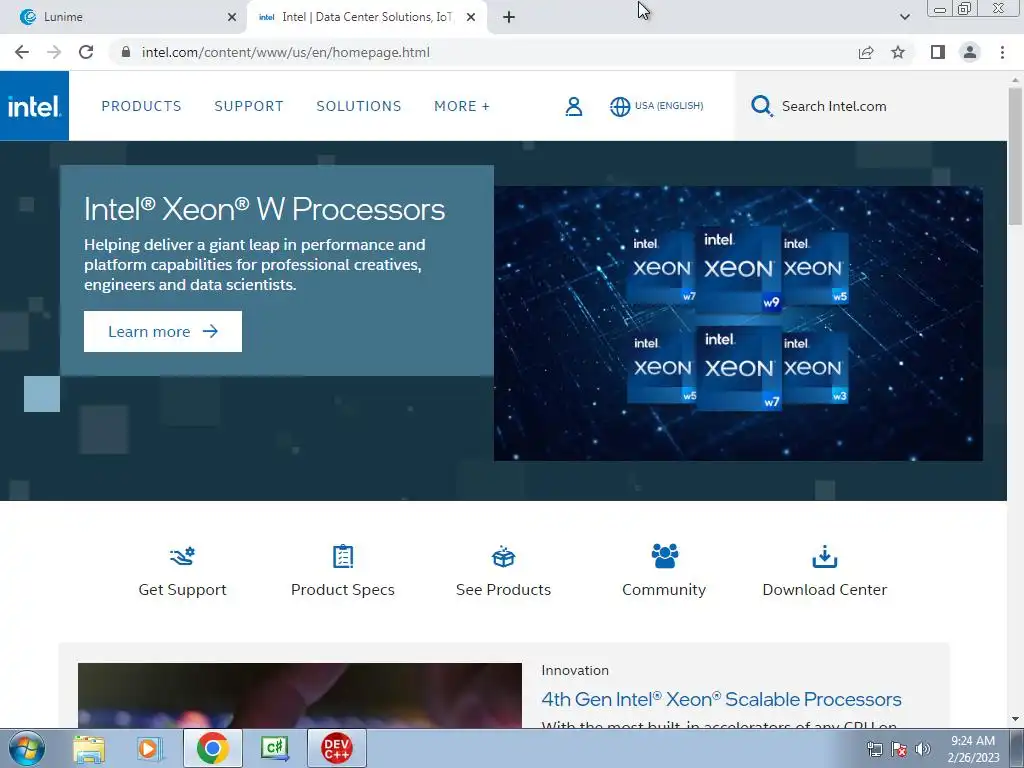Select the Intel Data Center Solutions tab
Image resolution: width=1024 pixels, height=768 pixels.
point(356,17)
